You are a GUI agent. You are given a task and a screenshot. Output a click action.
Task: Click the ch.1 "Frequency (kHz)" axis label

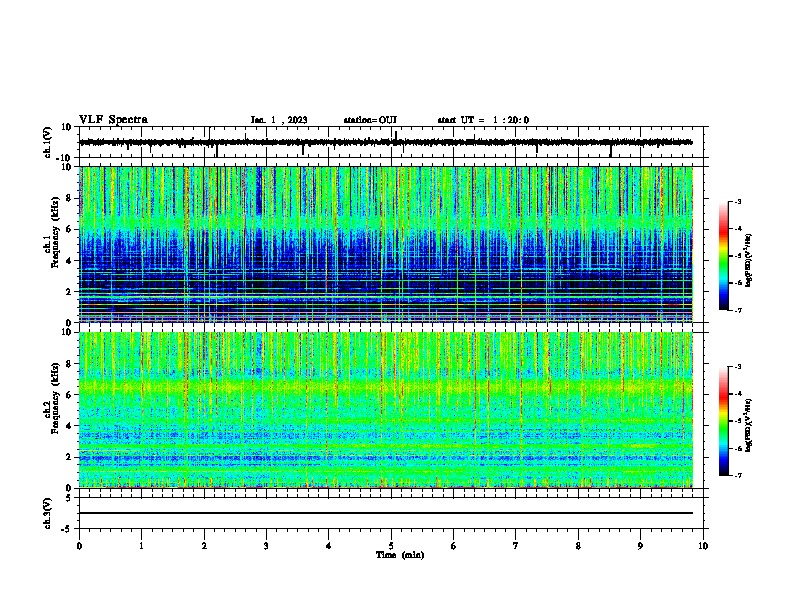56,232
